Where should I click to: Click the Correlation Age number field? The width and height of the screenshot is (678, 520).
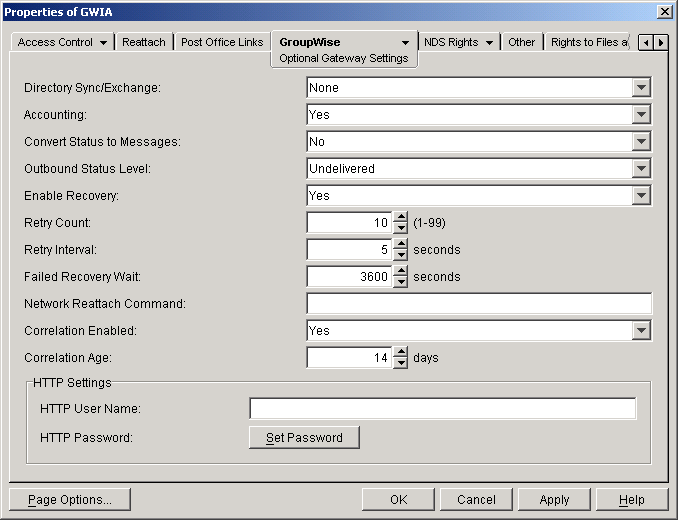349,357
